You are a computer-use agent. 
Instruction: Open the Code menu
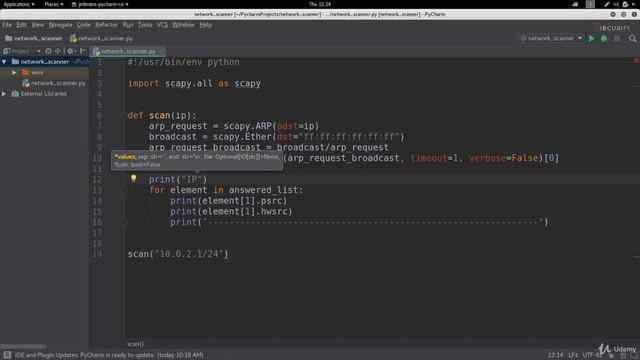(x=84, y=25)
